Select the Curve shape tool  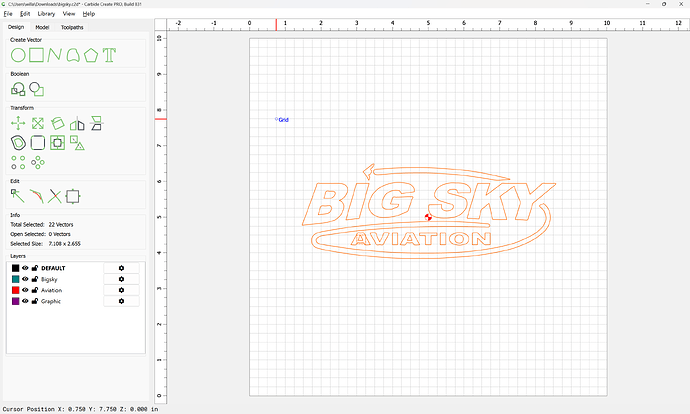coord(73,55)
